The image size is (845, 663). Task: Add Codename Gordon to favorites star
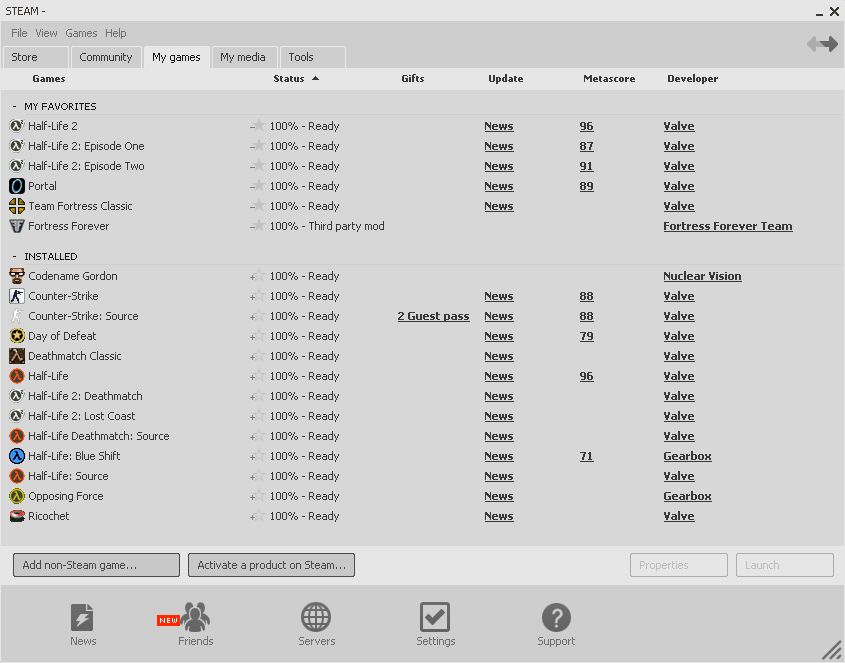tap(257, 276)
